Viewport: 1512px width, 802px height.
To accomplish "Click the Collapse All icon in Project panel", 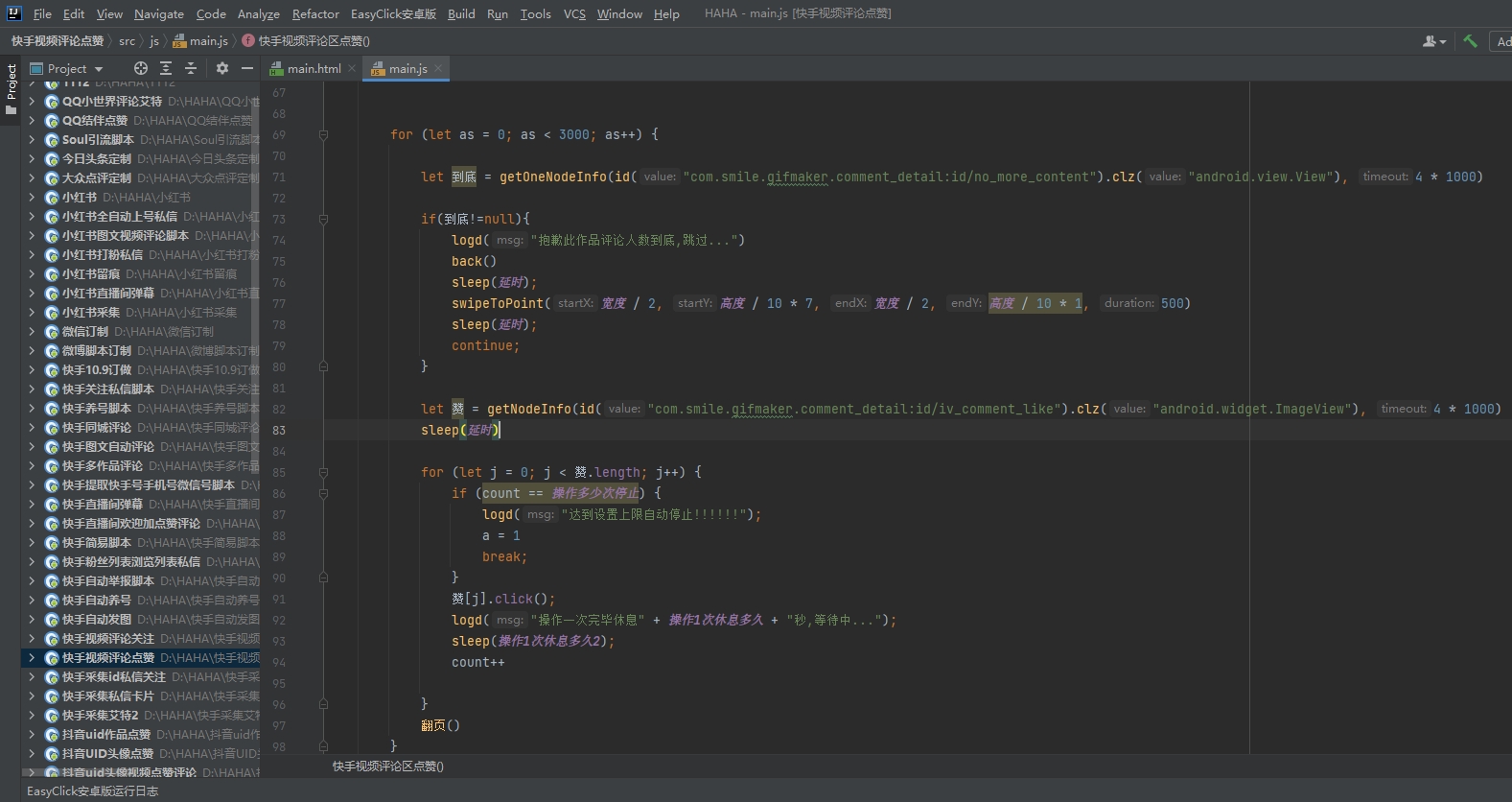I will coord(191,68).
